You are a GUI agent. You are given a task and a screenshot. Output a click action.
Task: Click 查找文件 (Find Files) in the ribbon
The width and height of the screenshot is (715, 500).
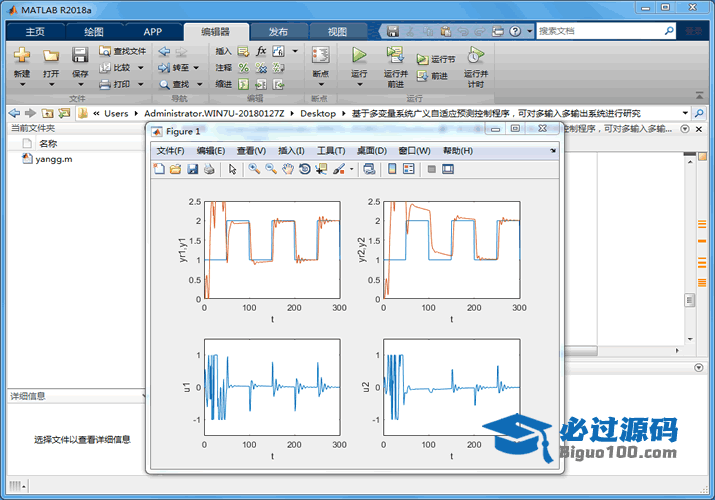click(123, 51)
